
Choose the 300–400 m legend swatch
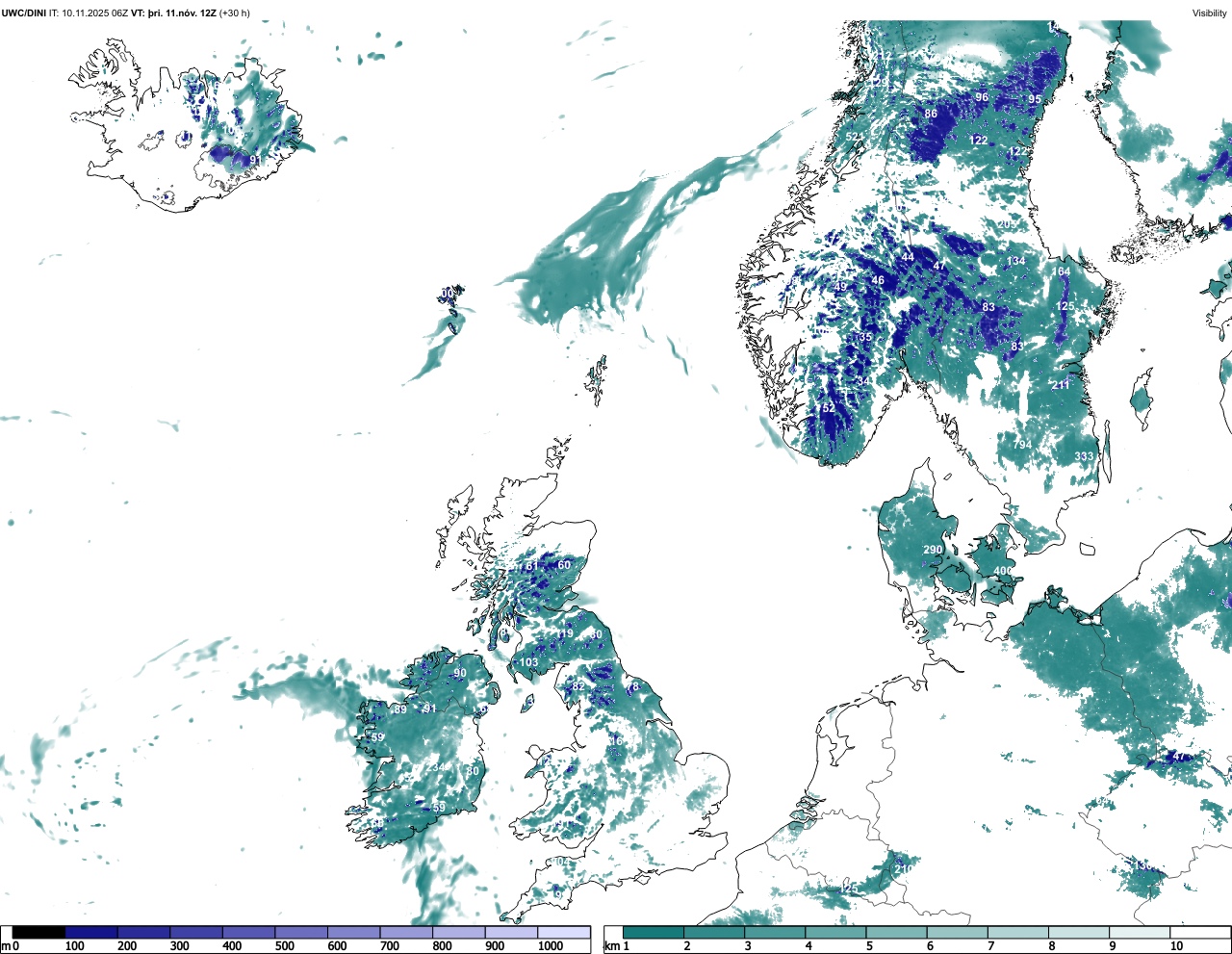(x=196, y=933)
